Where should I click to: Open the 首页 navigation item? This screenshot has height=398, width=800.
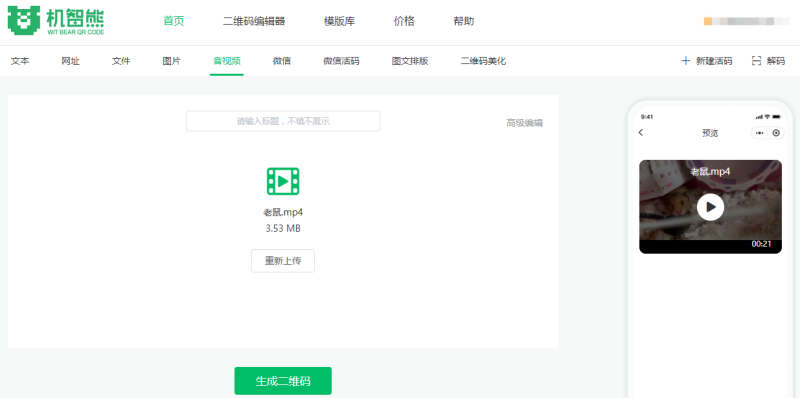tap(173, 21)
